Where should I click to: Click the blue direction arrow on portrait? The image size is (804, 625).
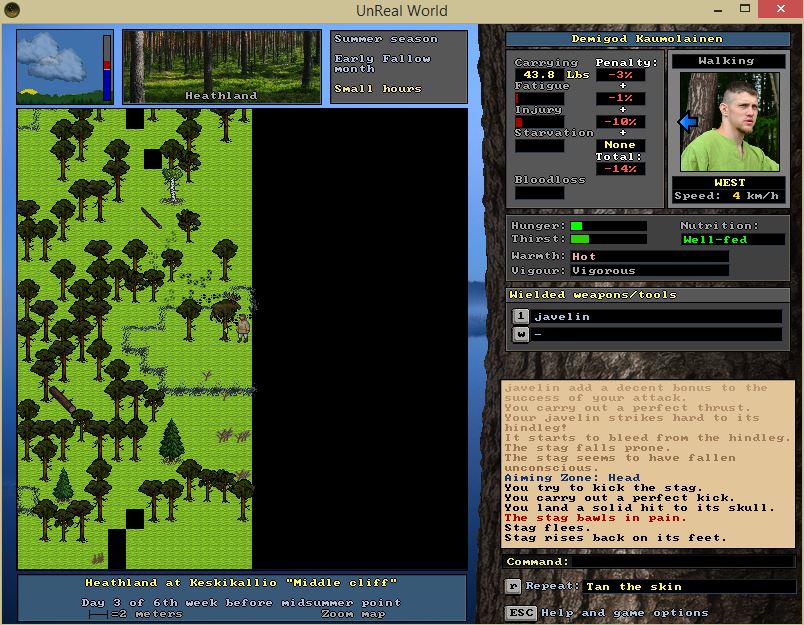coord(688,122)
